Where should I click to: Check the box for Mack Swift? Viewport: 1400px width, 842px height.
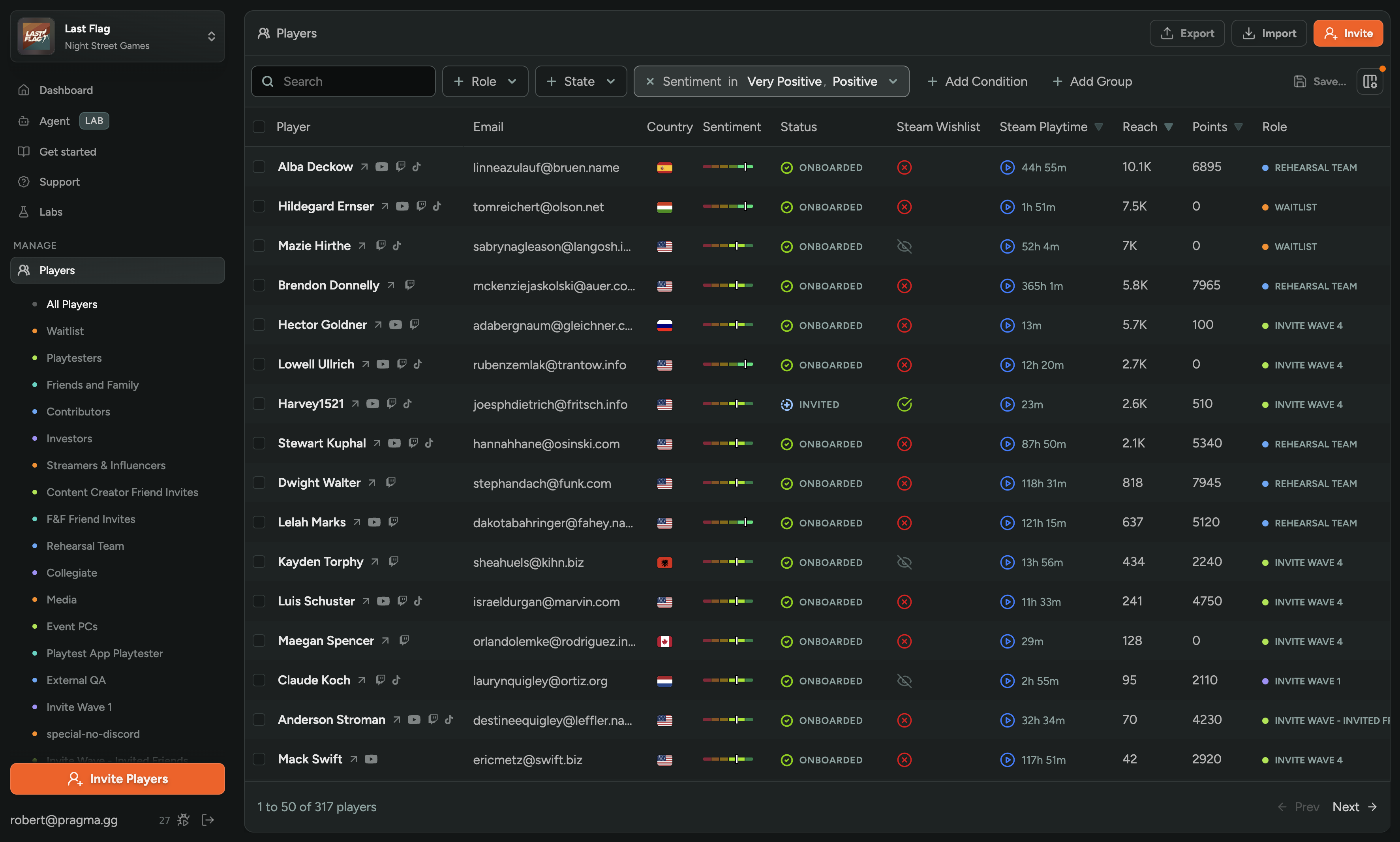259,759
